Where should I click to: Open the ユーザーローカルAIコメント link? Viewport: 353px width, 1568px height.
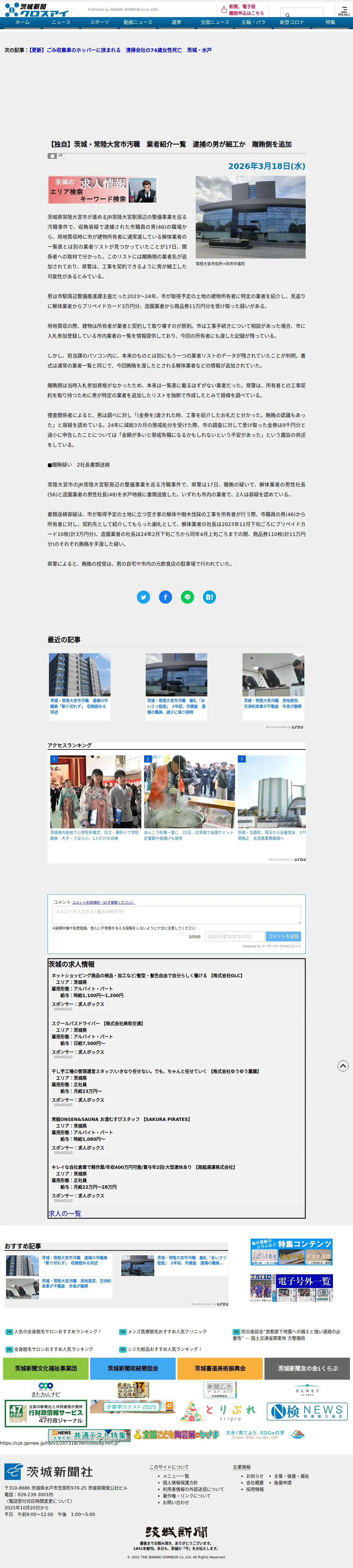coord(281,946)
